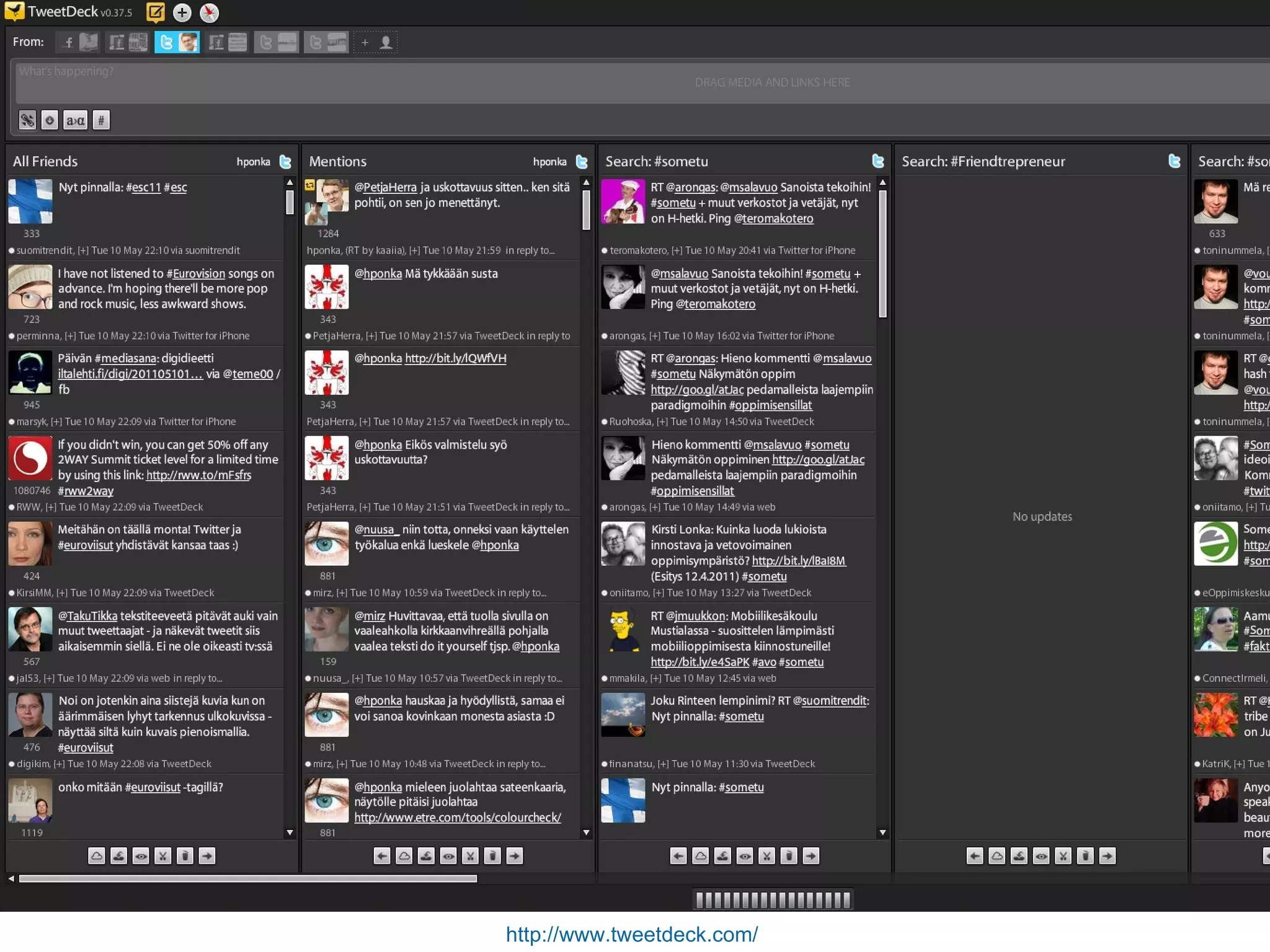Open the compass Directory icon

click(210, 12)
